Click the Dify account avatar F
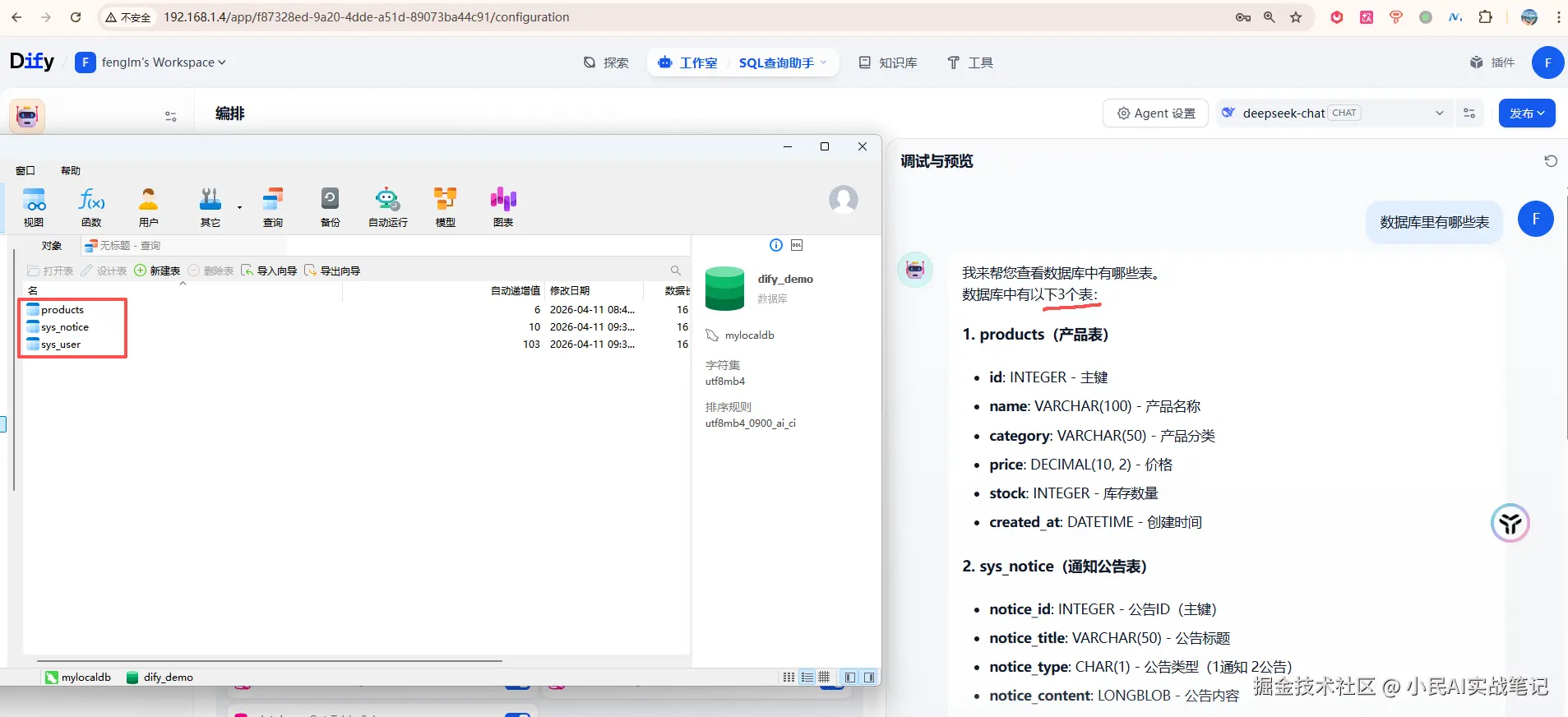 click(x=1547, y=62)
